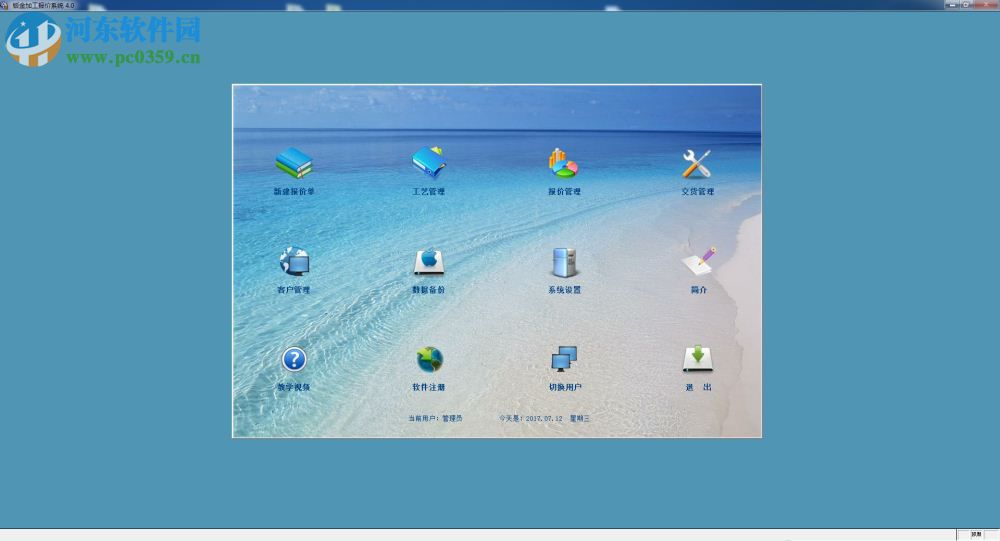View 简介 introduction notepad icon
1000x541 pixels.
(698, 262)
